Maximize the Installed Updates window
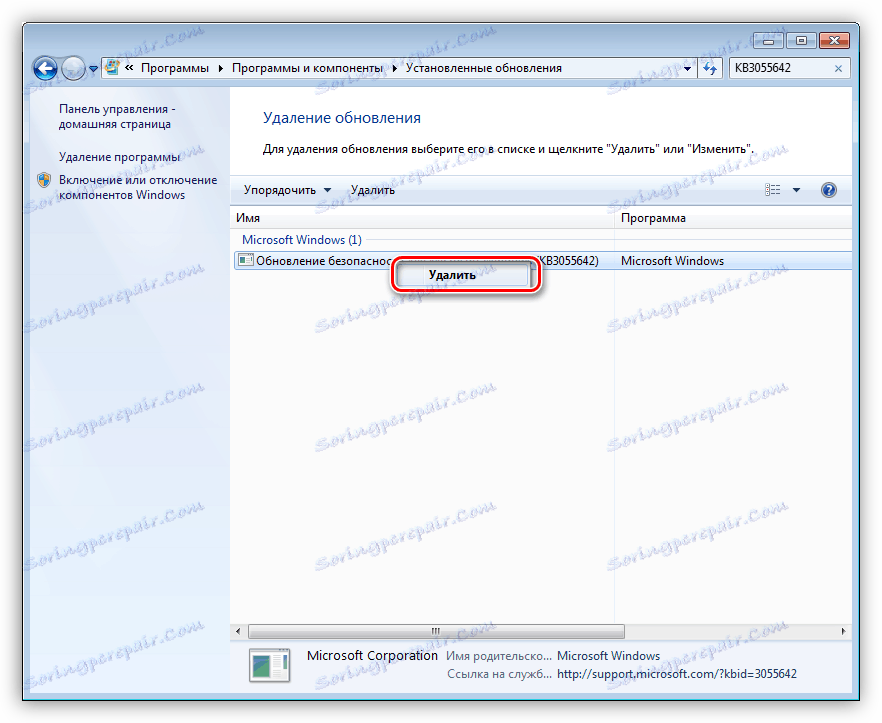This screenshot has width=882, height=723. click(x=801, y=41)
